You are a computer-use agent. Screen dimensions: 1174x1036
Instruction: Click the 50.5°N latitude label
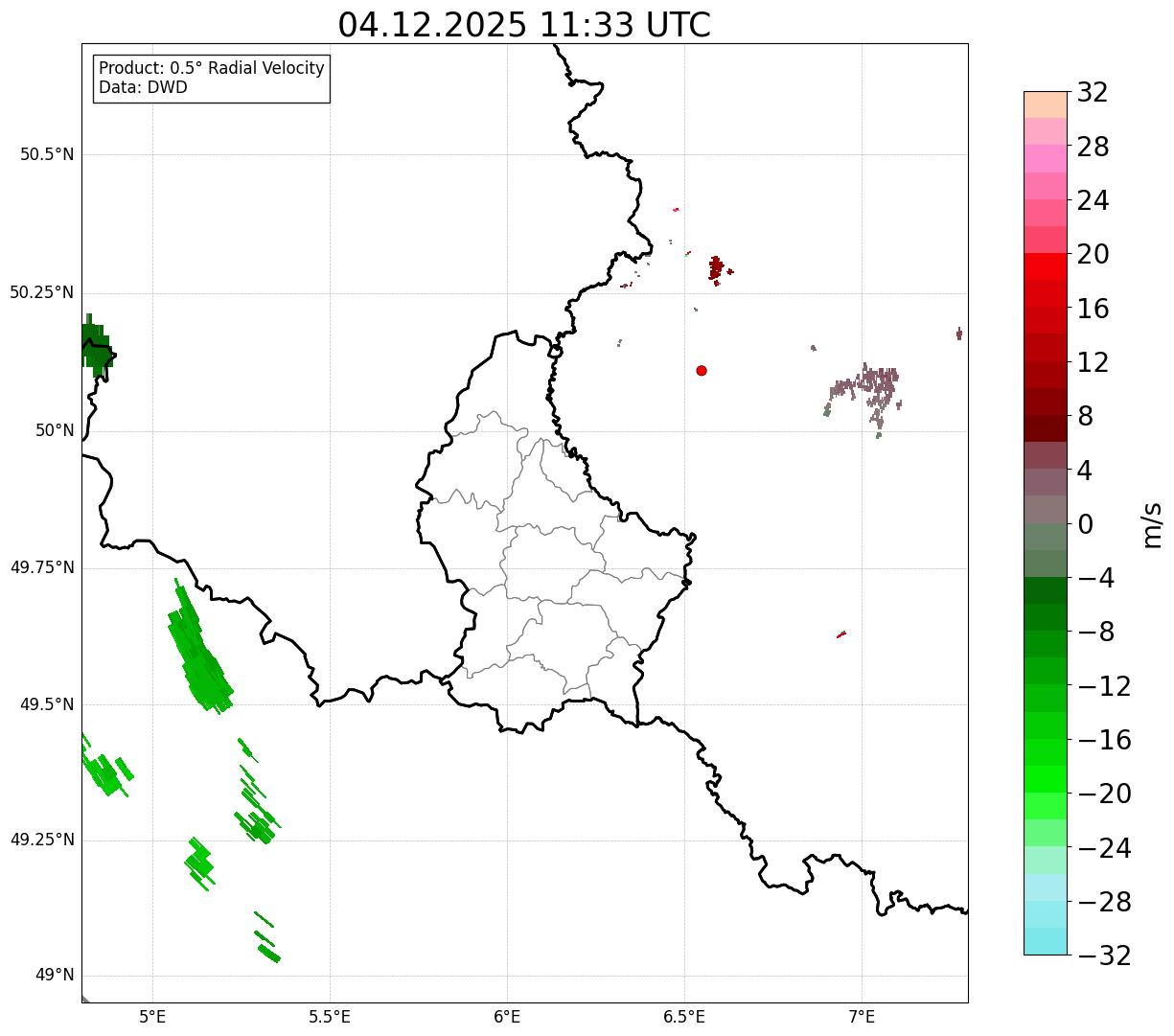coord(47,154)
